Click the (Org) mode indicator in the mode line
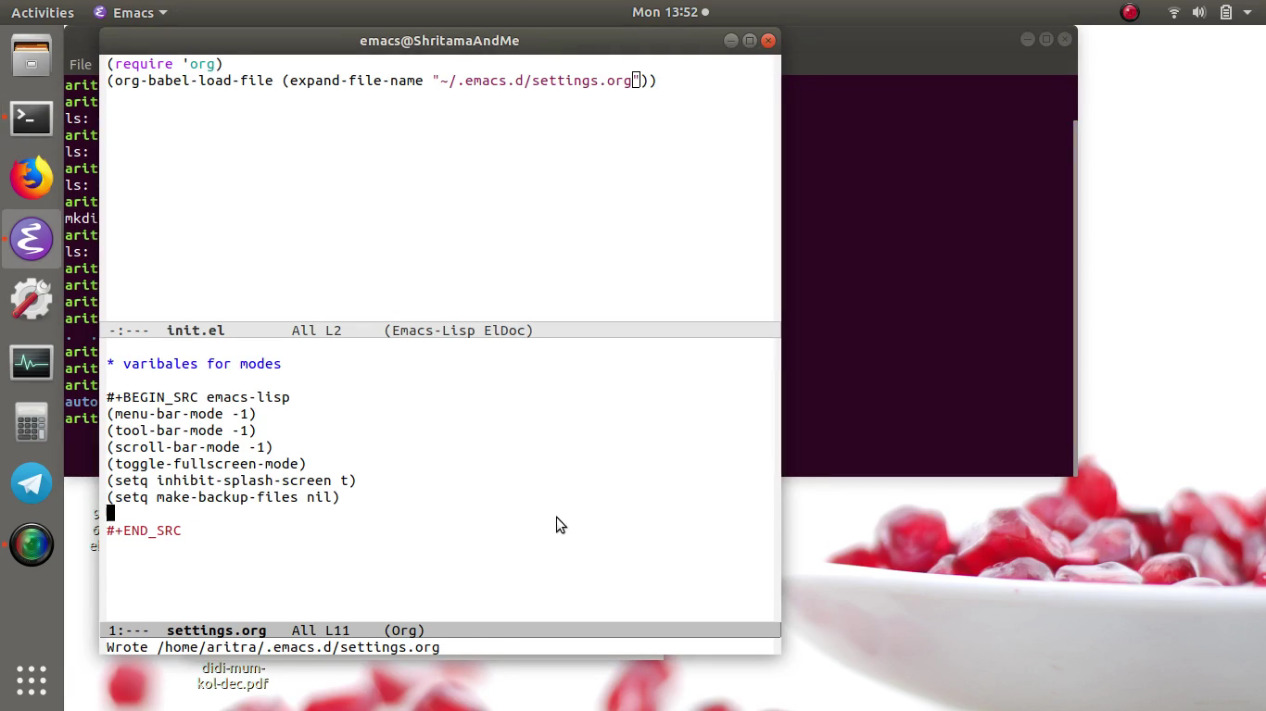 [404, 630]
